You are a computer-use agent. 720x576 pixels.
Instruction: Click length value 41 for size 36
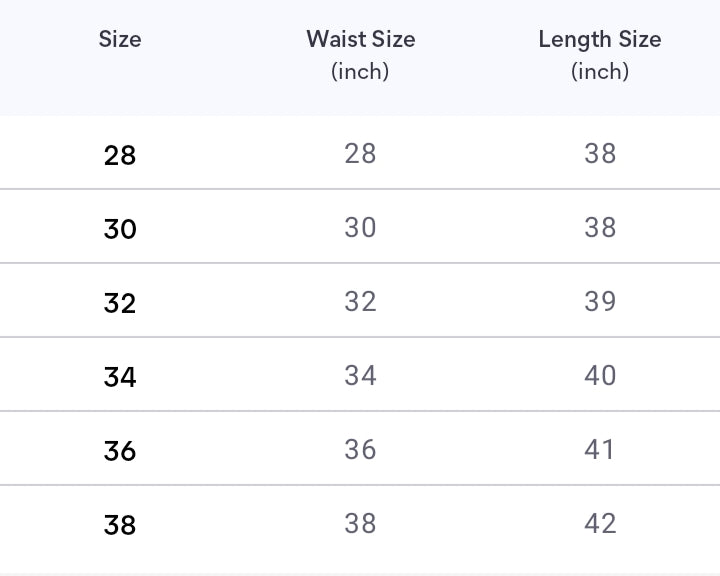click(x=600, y=449)
